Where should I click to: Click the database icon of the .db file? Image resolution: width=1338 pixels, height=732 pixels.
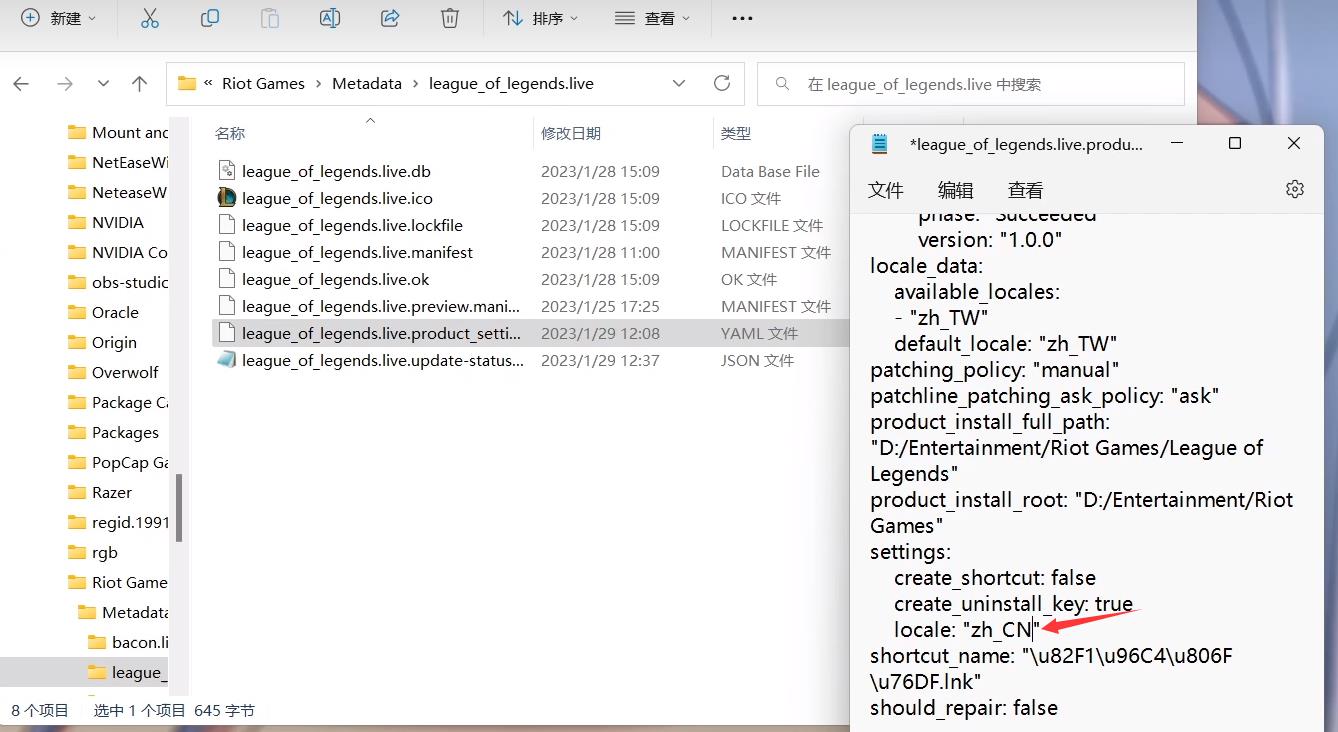(227, 171)
